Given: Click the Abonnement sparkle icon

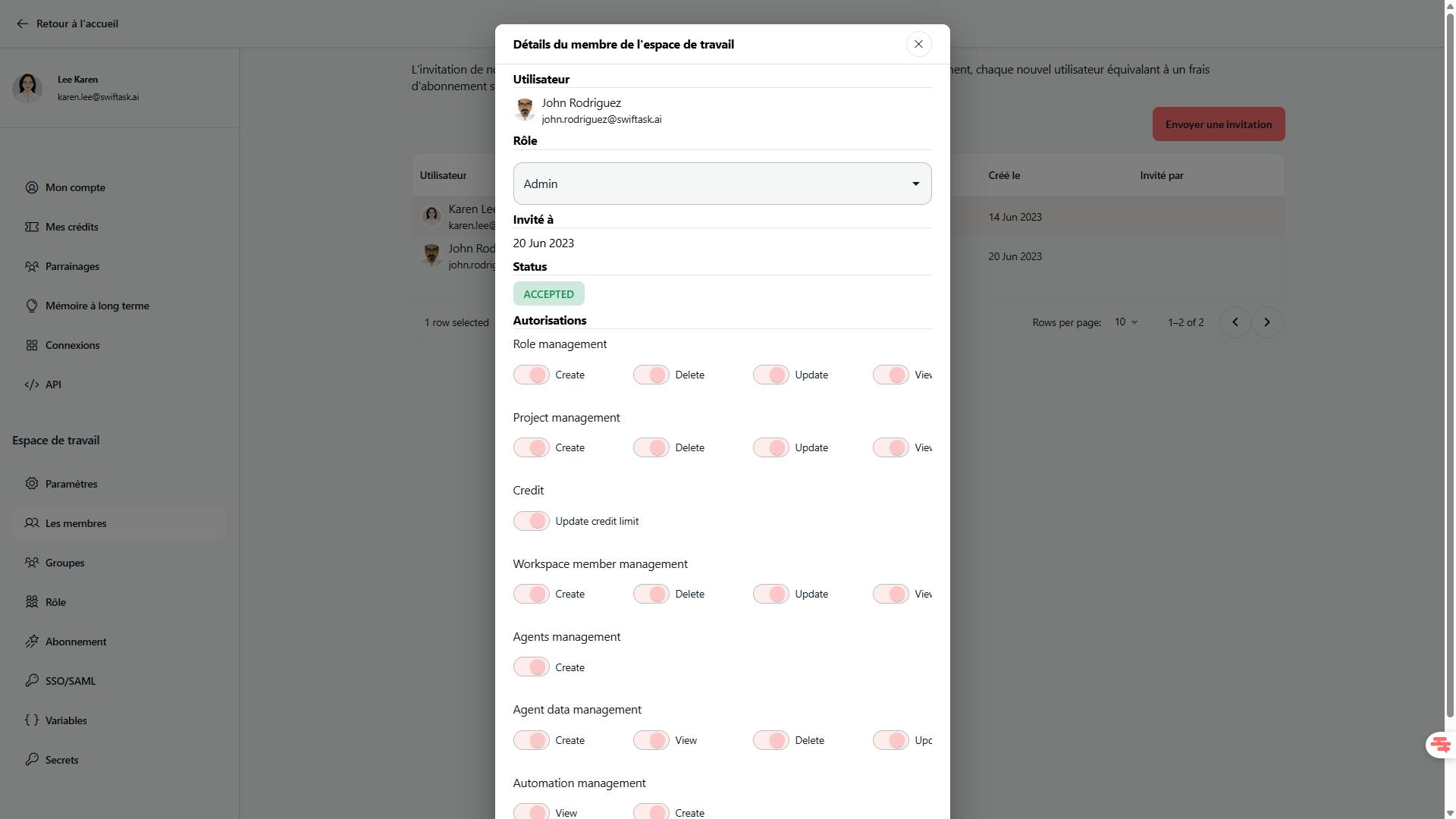Looking at the screenshot, I should coord(32,642).
